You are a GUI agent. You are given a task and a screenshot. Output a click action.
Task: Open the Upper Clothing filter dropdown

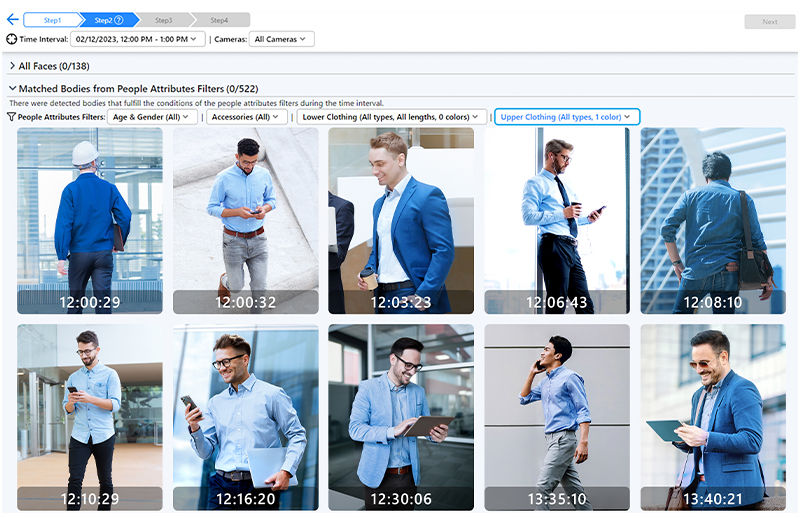pos(566,117)
